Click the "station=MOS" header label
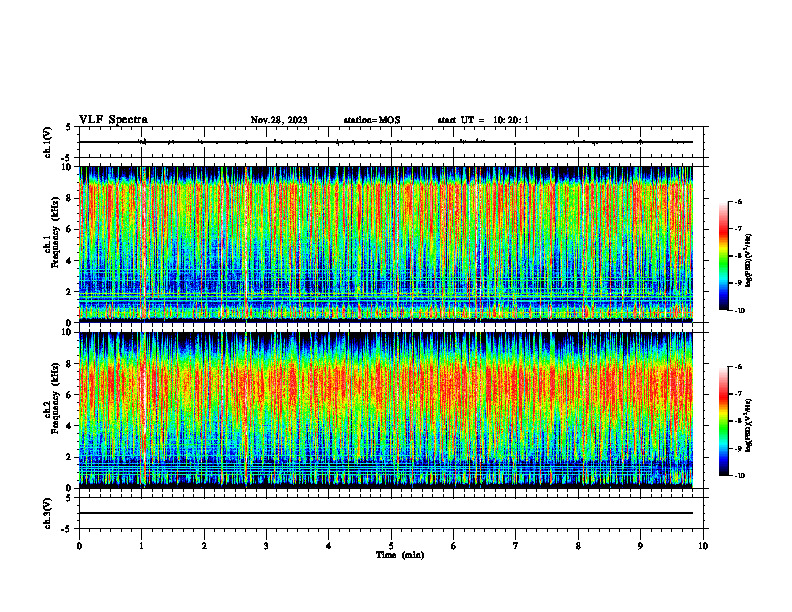The width and height of the screenshot is (792, 612). pos(372,120)
